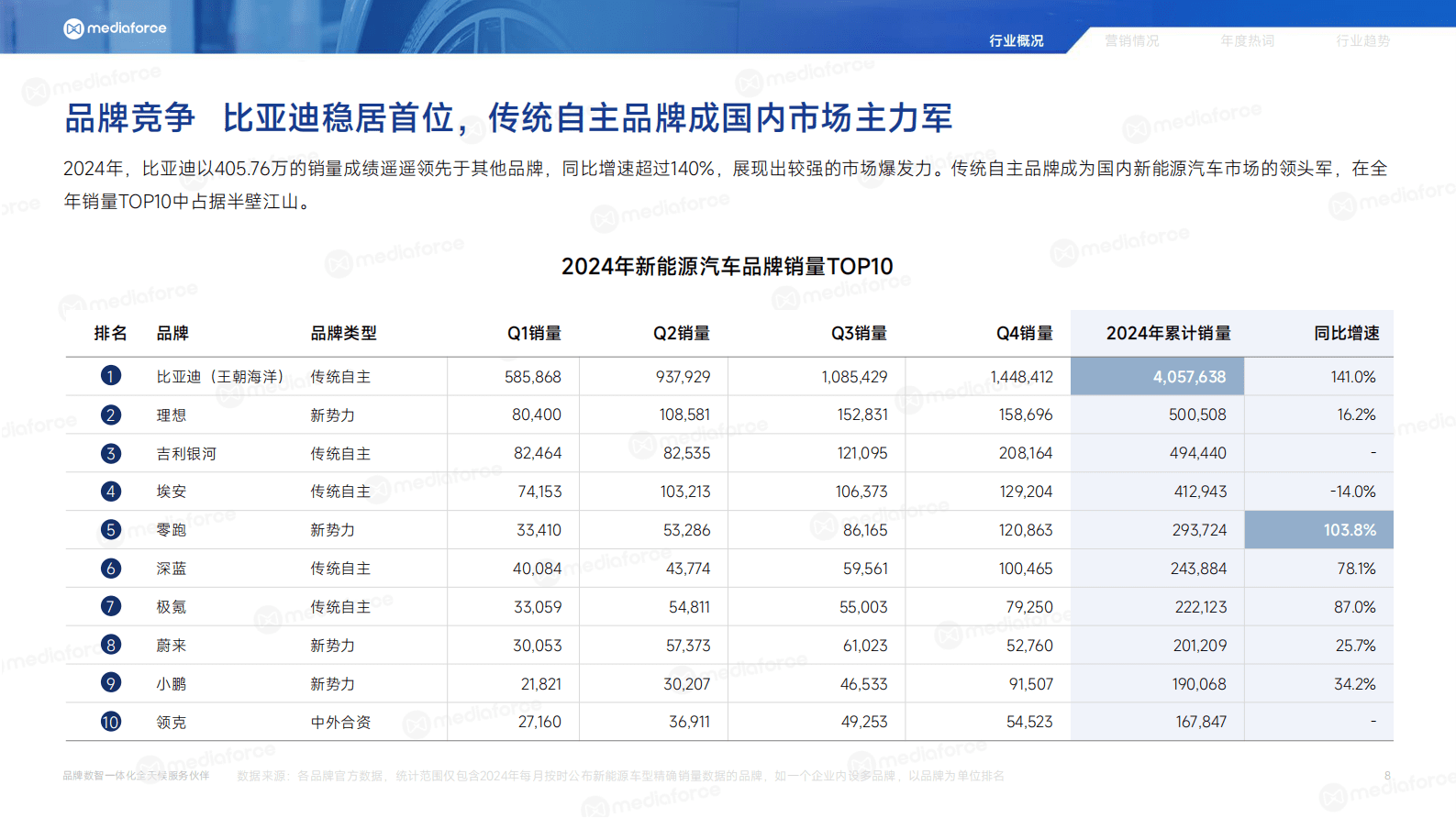Image resolution: width=1456 pixels, height=818 pixels.
Task: Click the Q3销量 column header
Action: (860, 333)
